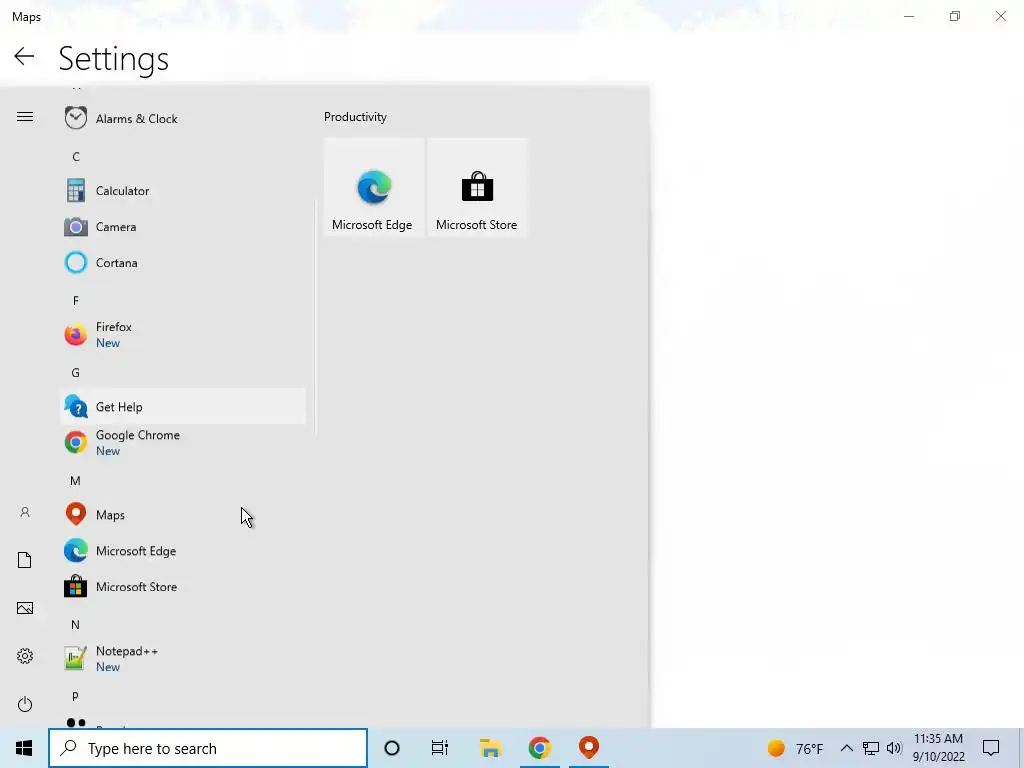
Task: Open Get Help app
Action: tap(183, 406)
